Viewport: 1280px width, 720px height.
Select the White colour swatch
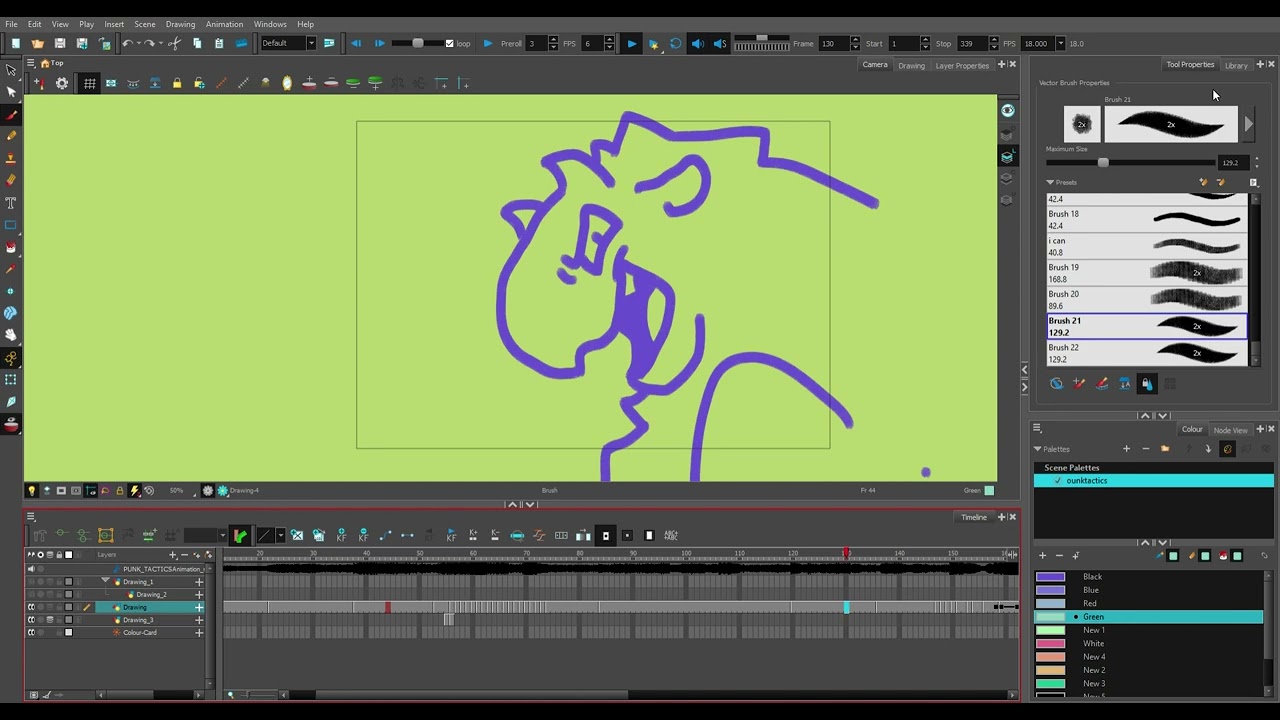pos(1050,644)
